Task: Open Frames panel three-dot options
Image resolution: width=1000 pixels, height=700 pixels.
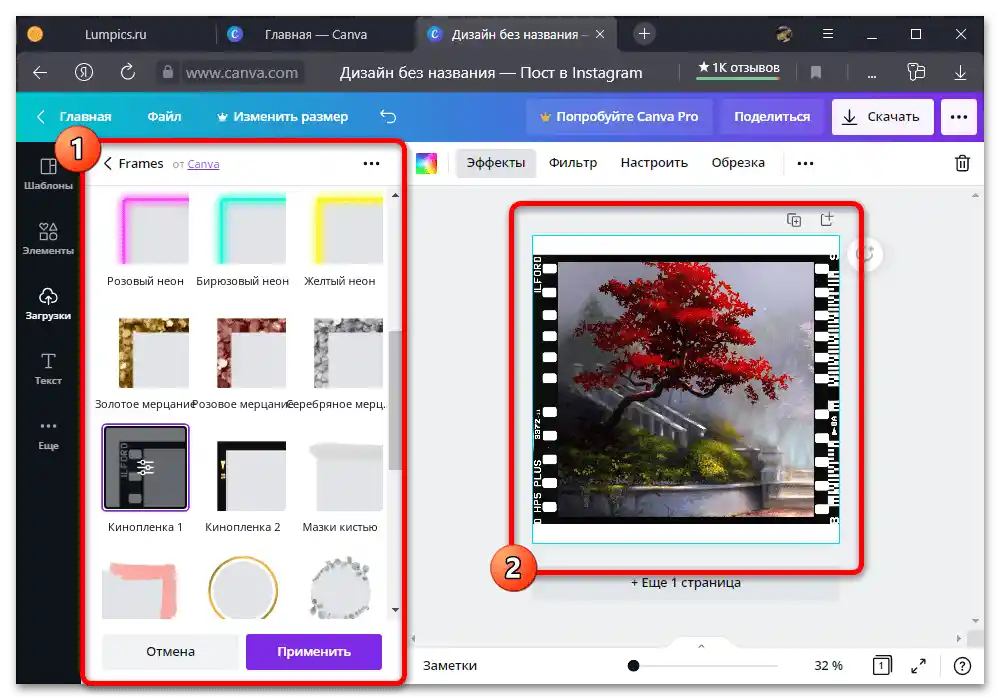Action: 371,164
